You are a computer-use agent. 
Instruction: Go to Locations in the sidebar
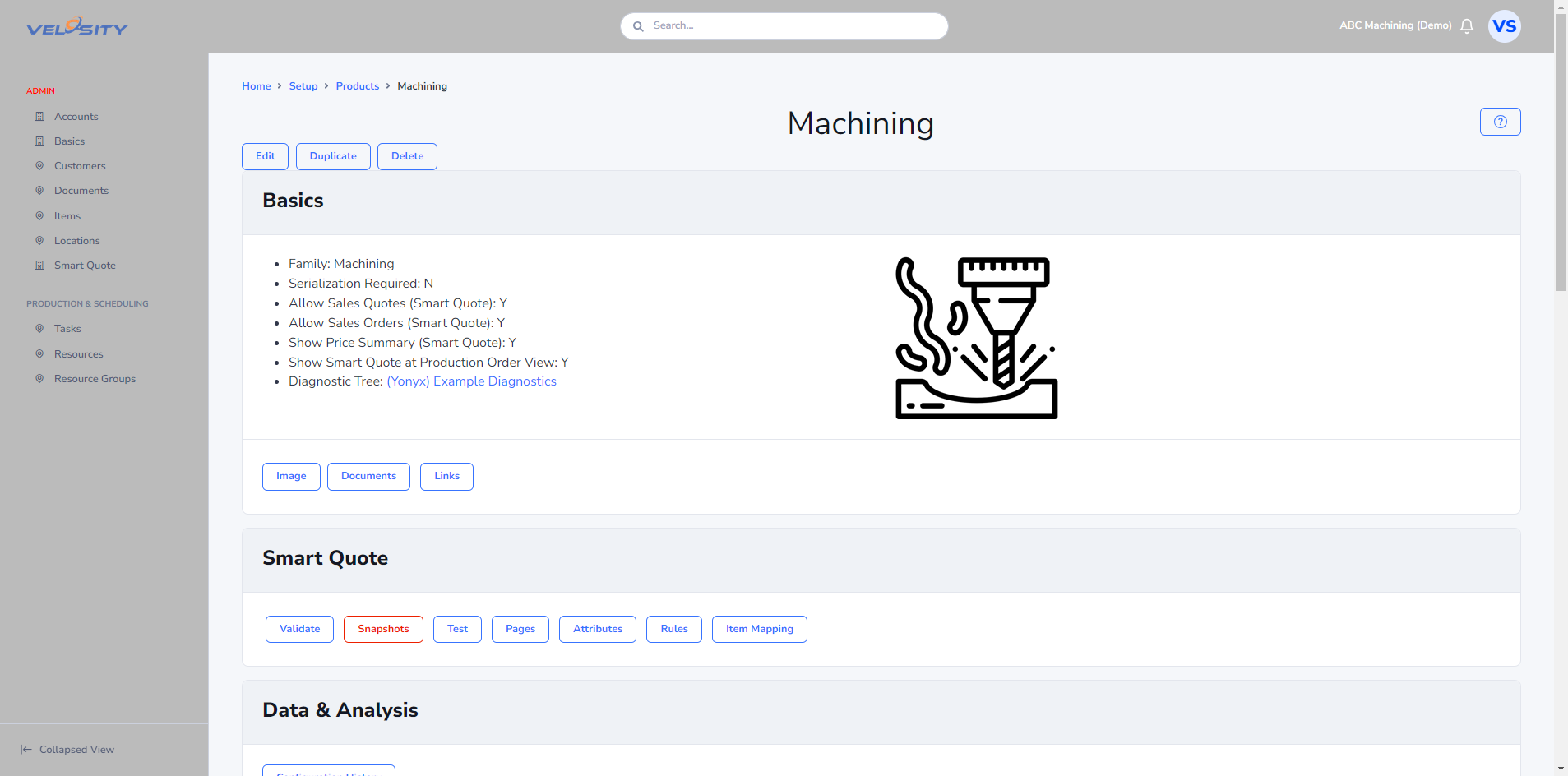pyautogui.click(x=76, y=241)
